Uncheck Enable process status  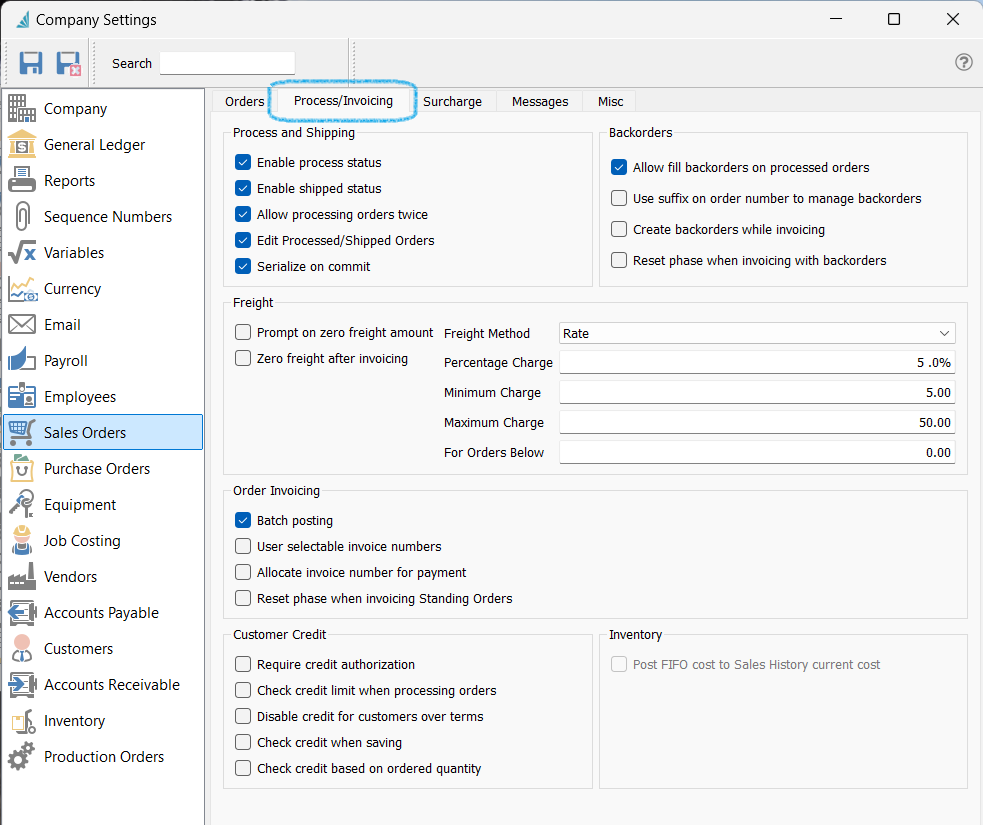point(243,162)
